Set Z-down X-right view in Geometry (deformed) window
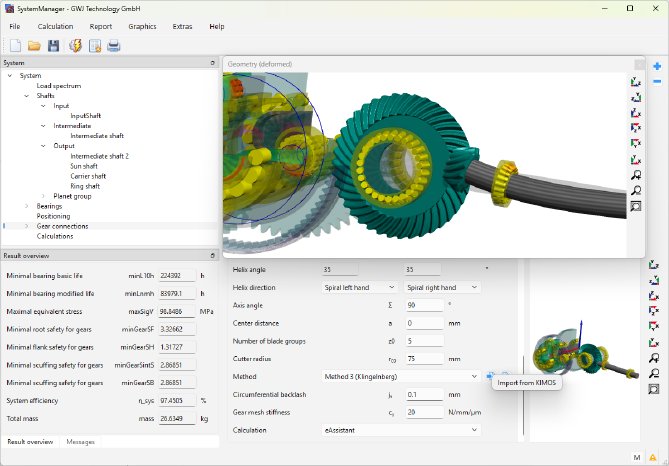 (636, 128)
